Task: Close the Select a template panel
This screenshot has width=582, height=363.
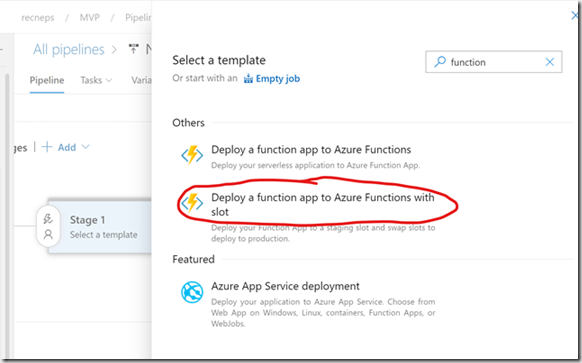Action: (575, 15)
